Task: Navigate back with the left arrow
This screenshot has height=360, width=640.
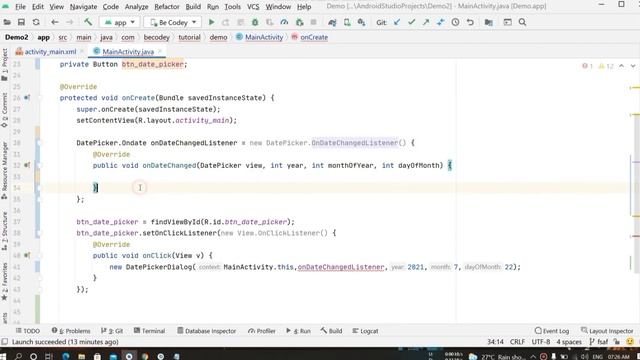Action: (55, 22)
